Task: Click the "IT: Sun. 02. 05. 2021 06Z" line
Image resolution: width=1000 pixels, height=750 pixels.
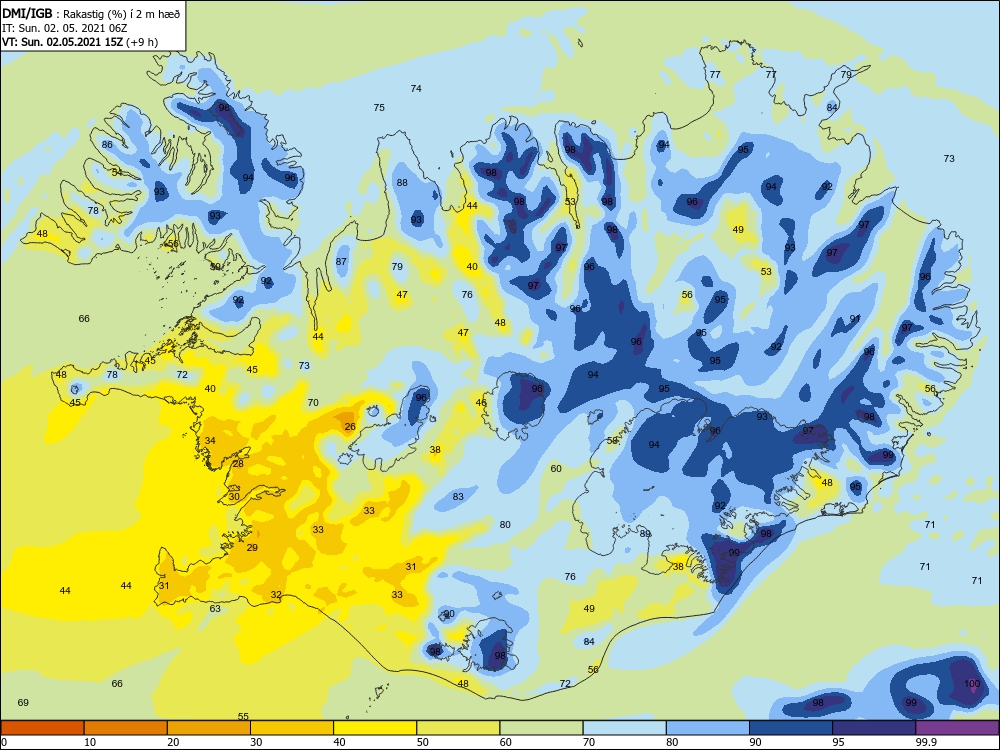Action: point(67,28)
